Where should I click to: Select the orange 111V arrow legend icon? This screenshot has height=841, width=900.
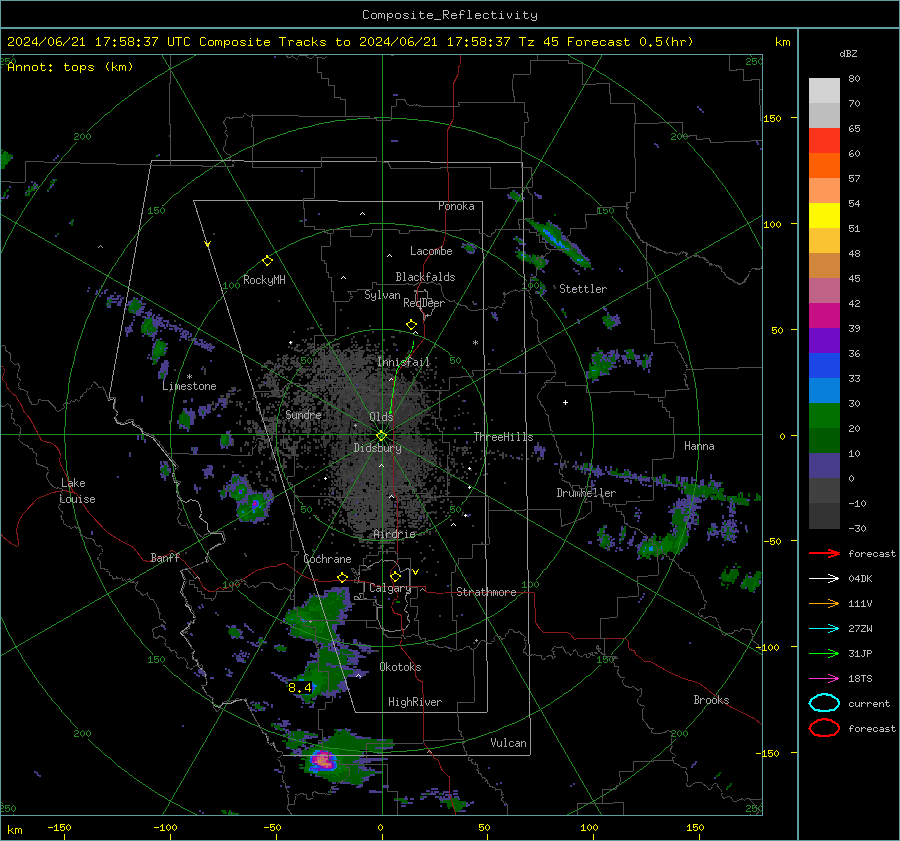[824, 603]
